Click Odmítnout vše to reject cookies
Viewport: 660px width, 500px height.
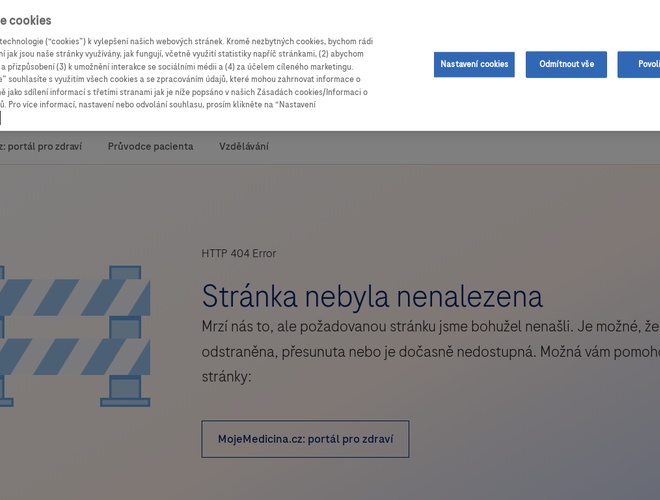[566, 65]
